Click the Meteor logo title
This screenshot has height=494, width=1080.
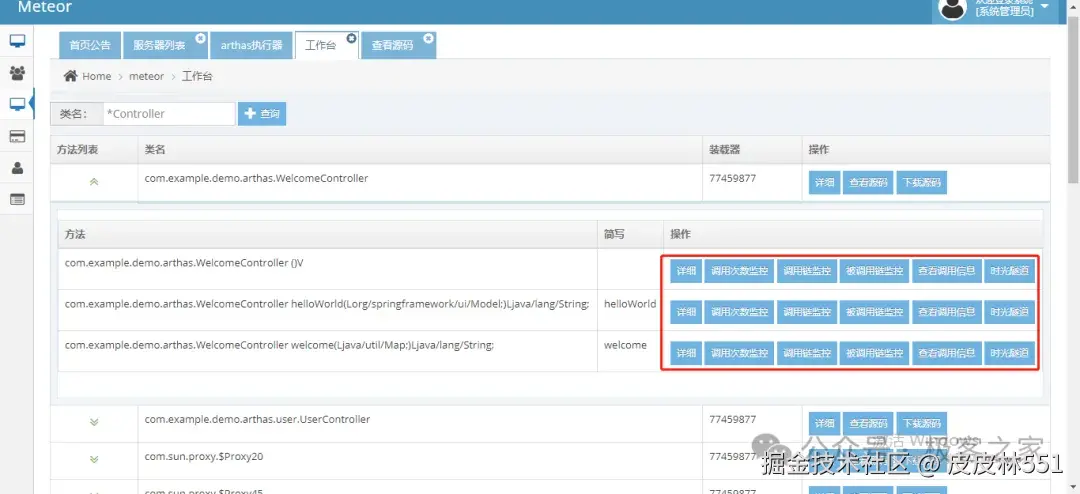45,8
